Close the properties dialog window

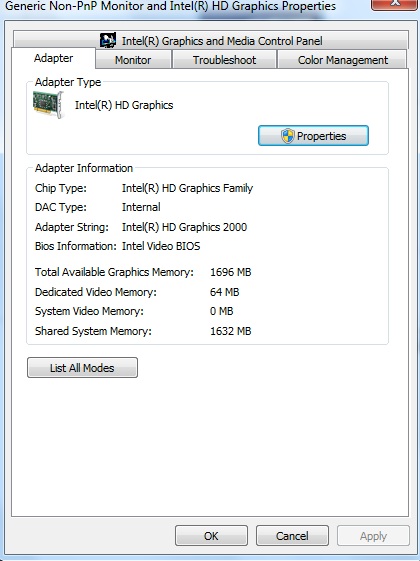point(395,4)
